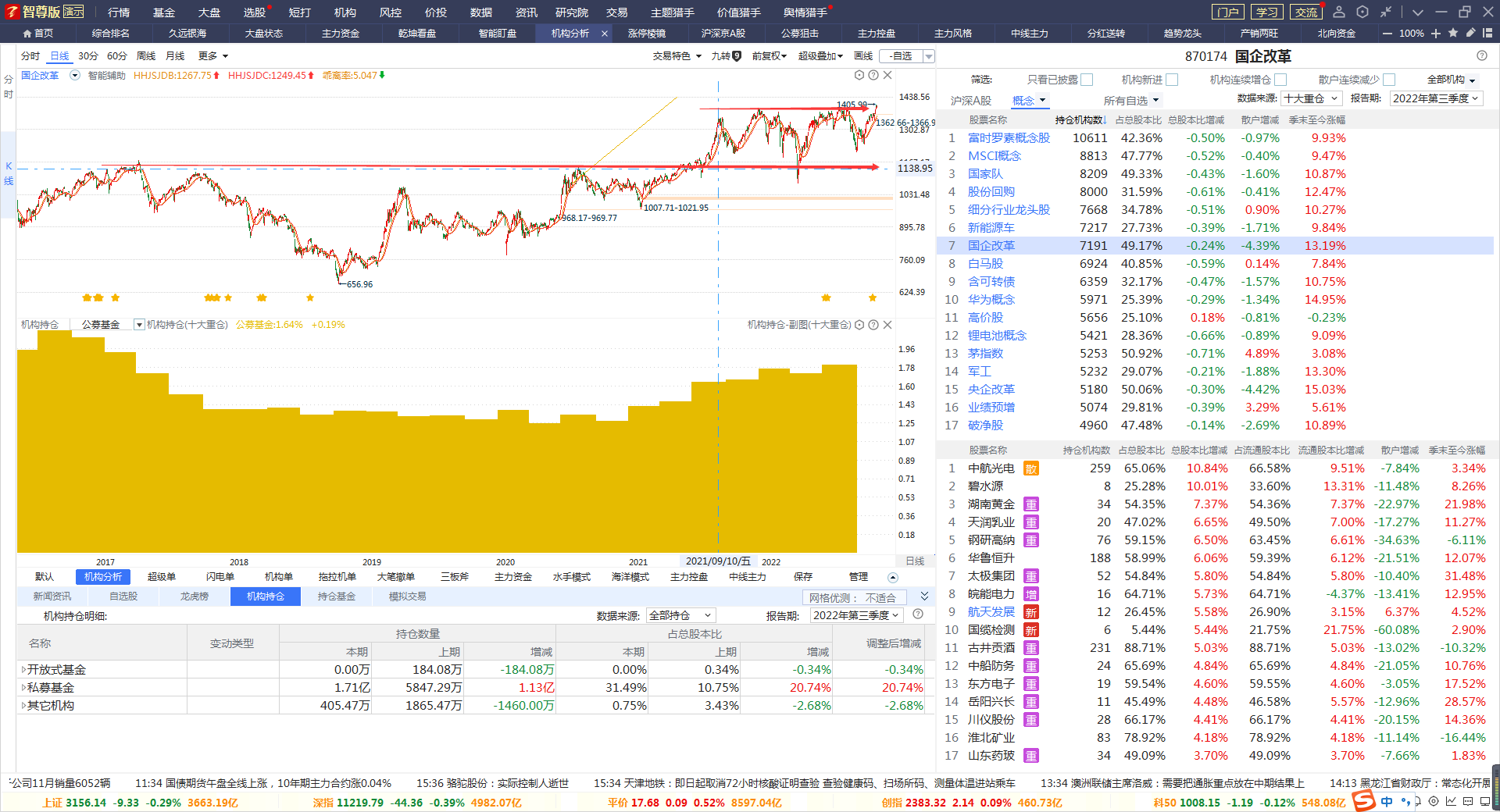
Task: Click the 网格优测:不适合 box
Action: [x=854, y=597]
